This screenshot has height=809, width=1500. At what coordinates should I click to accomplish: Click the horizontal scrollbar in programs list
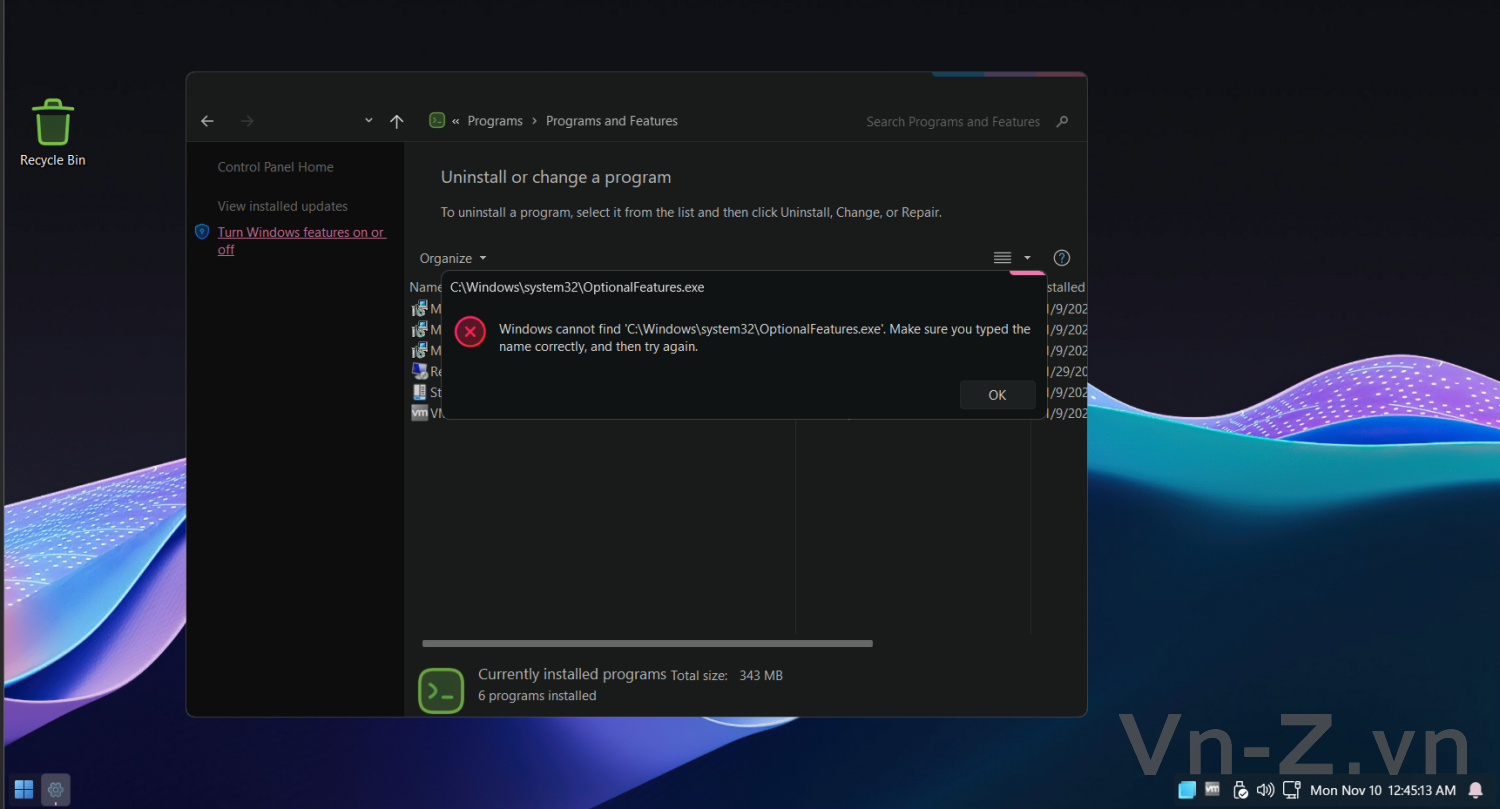click(x=647, y=644)
